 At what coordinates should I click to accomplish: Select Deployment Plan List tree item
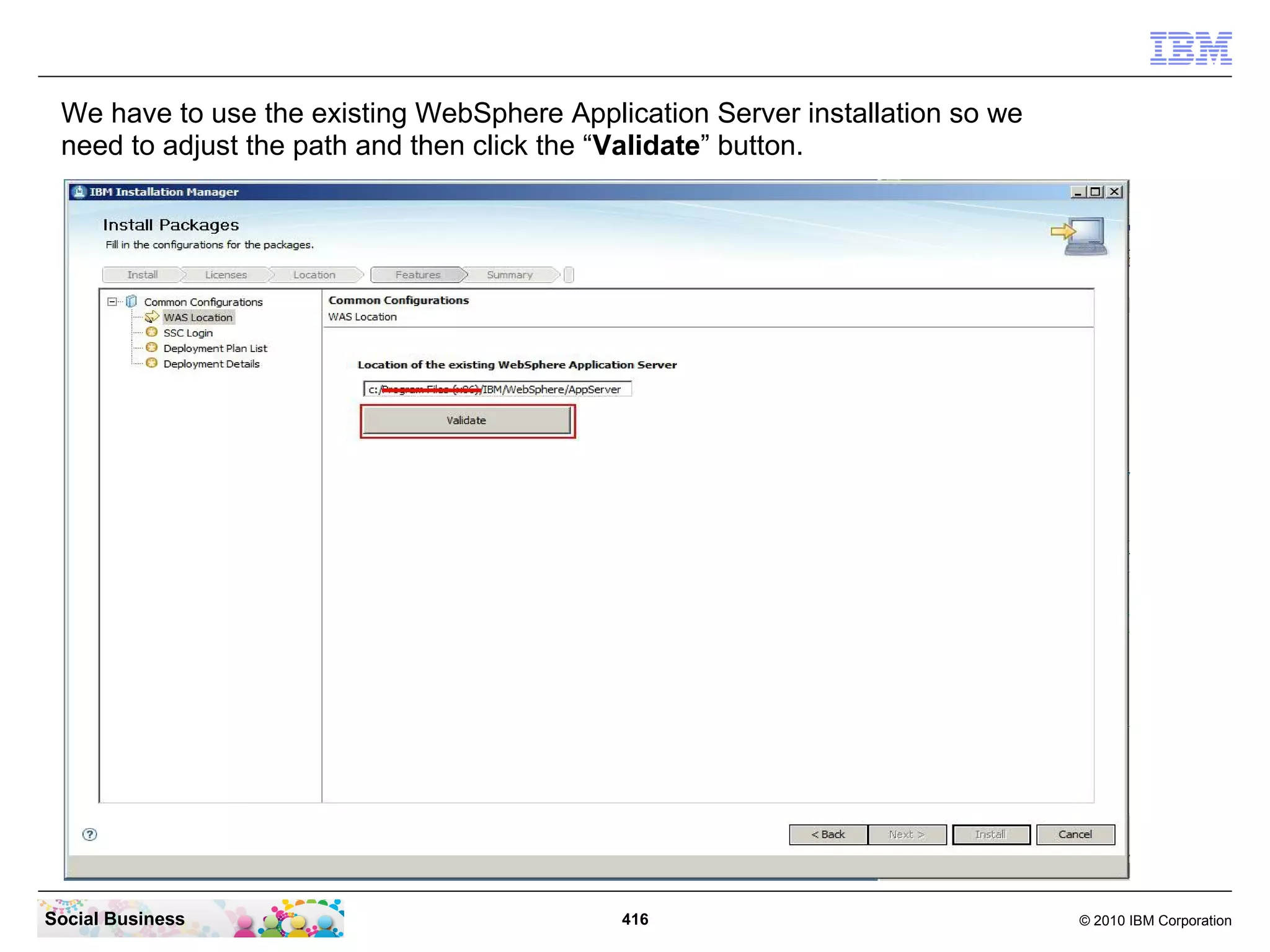coord(215,348)
